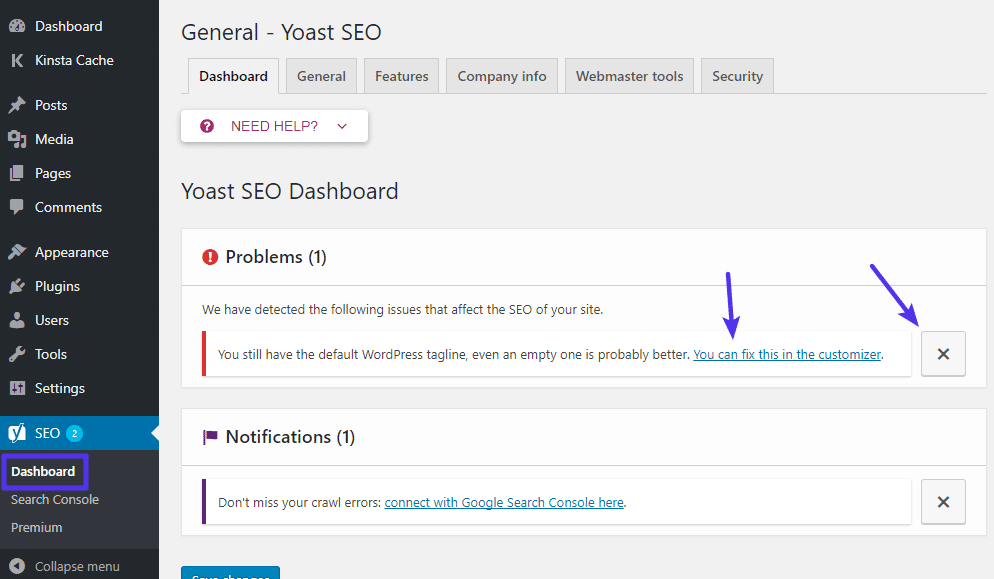Click the Users person icon

pyautogui.click(x=17, y=320)
